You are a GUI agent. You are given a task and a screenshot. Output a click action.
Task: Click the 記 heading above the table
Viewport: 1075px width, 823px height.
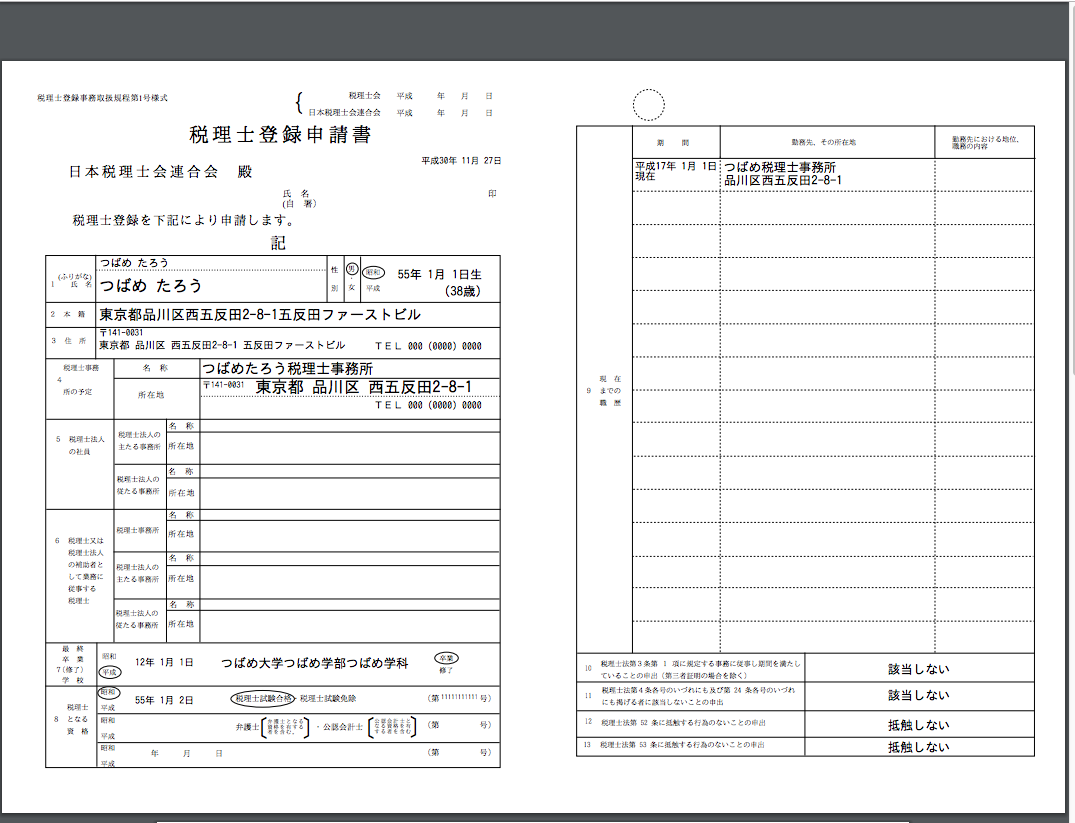pyautogui.click(x=278, y=243)
